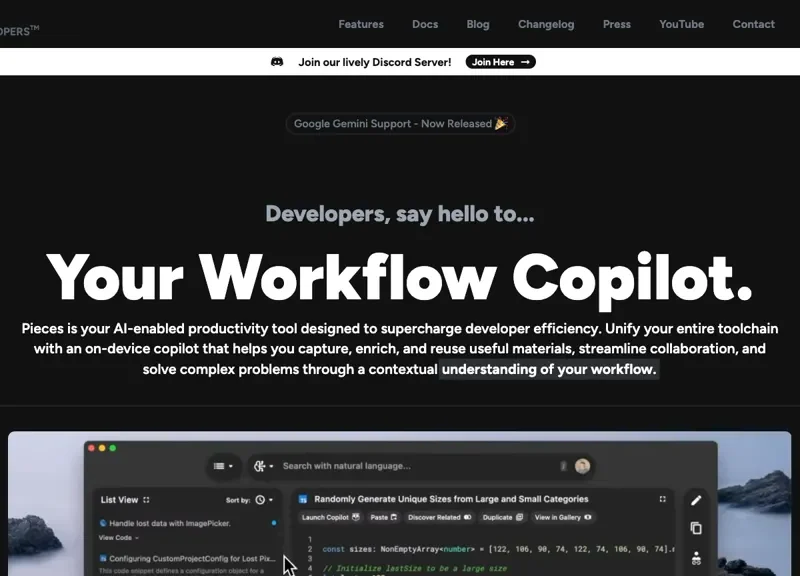Screen dimensions: 800x576
Task: Click the Discord logo icon in banner
Action: click(277, 62)
